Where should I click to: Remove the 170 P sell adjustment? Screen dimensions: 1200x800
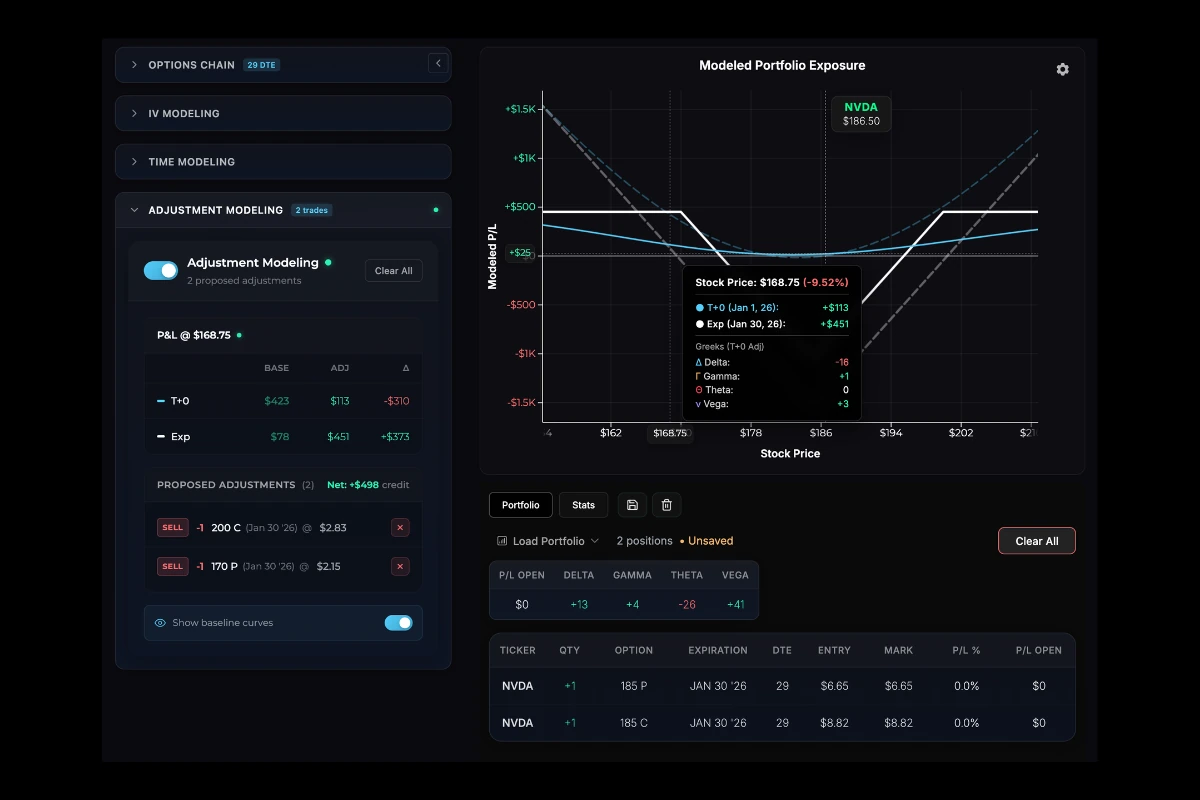400,566
